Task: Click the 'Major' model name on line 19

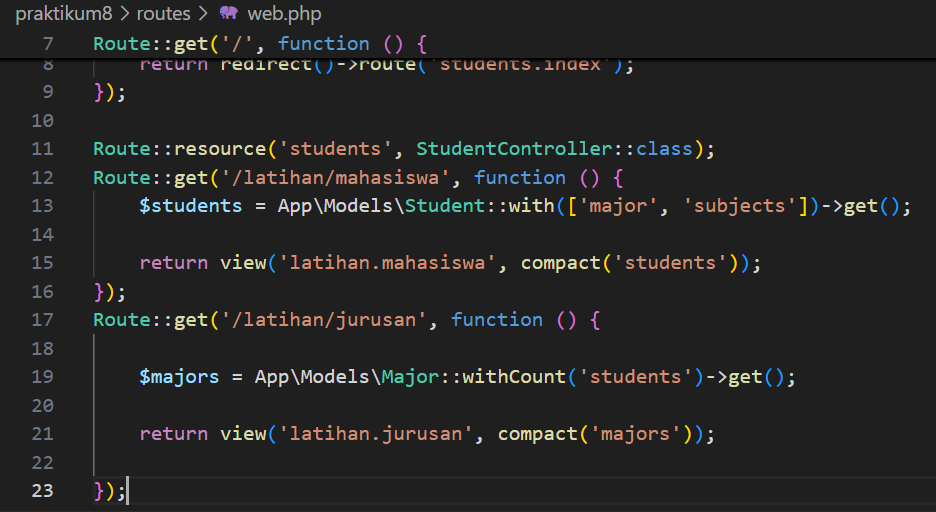Action: tap(411, 377)
